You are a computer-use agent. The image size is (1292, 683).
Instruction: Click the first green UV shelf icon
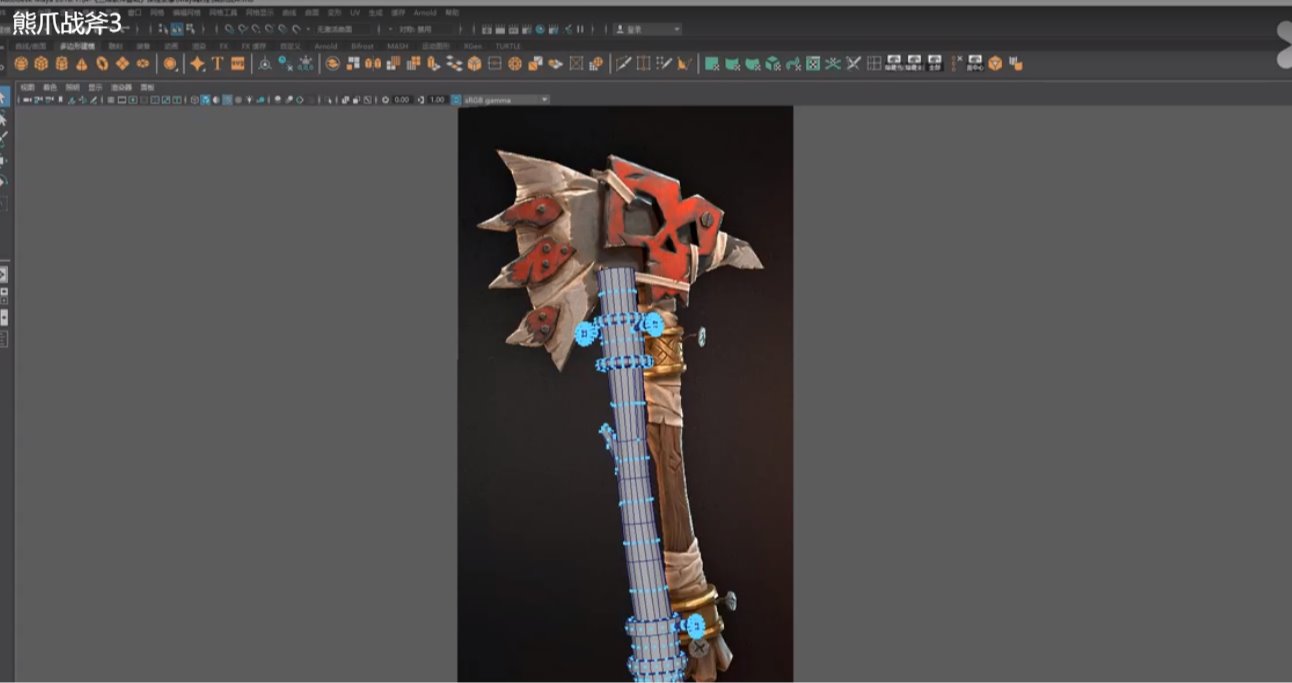click(711, 64)
